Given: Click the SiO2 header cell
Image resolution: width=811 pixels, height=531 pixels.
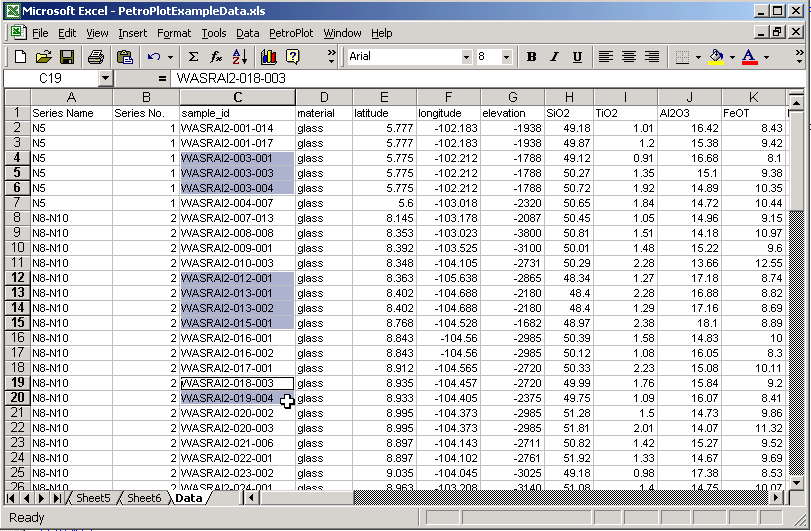Looking at the screenshot, I should (569, 113).
